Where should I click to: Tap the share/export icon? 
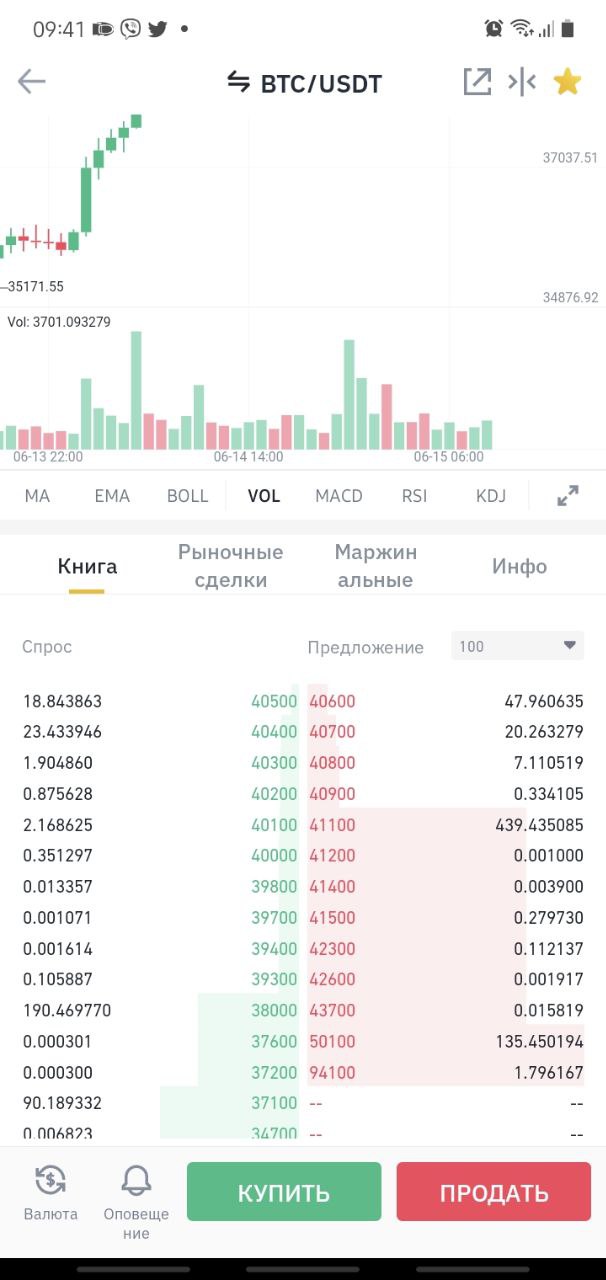477,82
